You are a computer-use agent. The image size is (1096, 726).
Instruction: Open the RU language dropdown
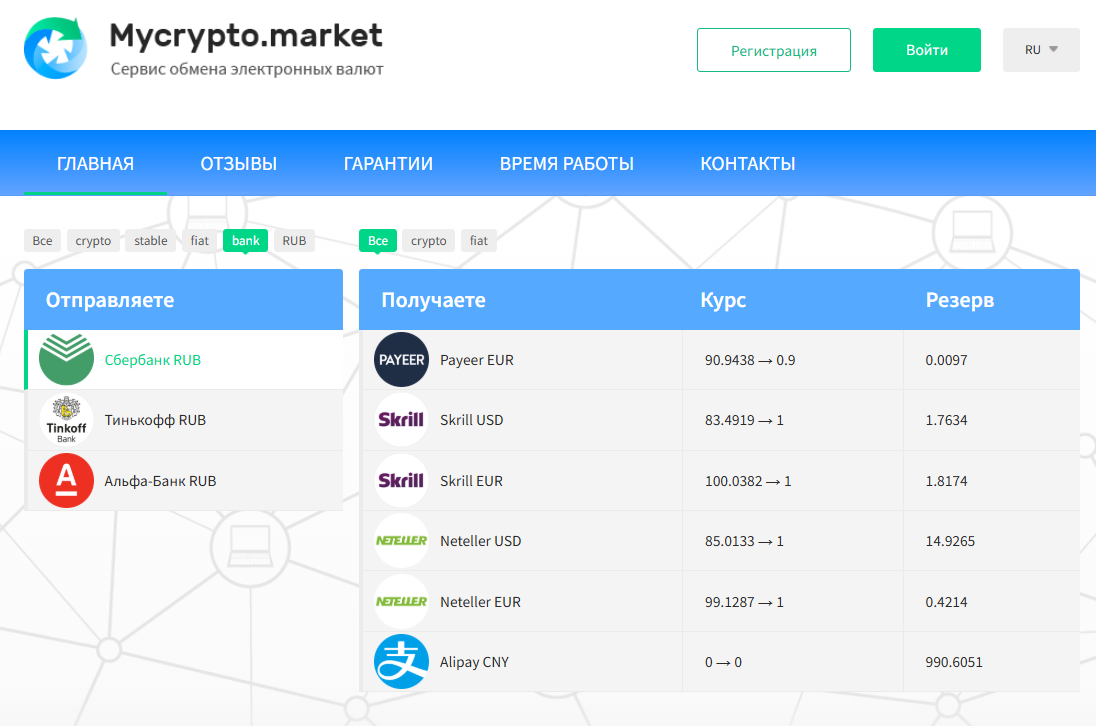(x=1041, y=50)
